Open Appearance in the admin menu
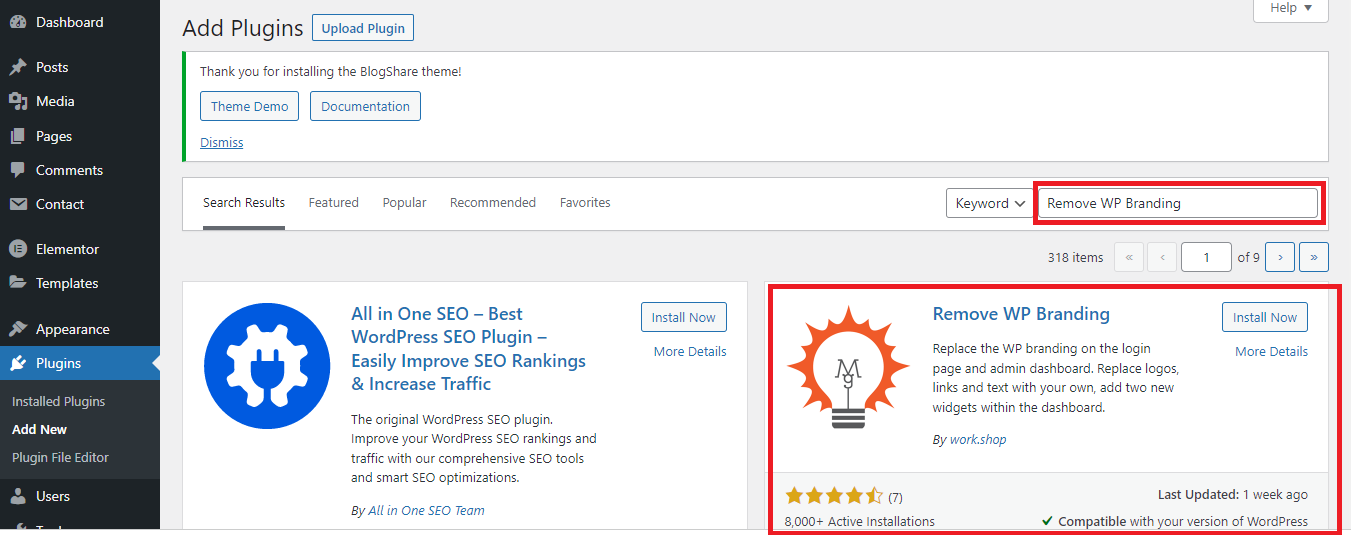The image size is (1351, 535). [x=80, y=329]
